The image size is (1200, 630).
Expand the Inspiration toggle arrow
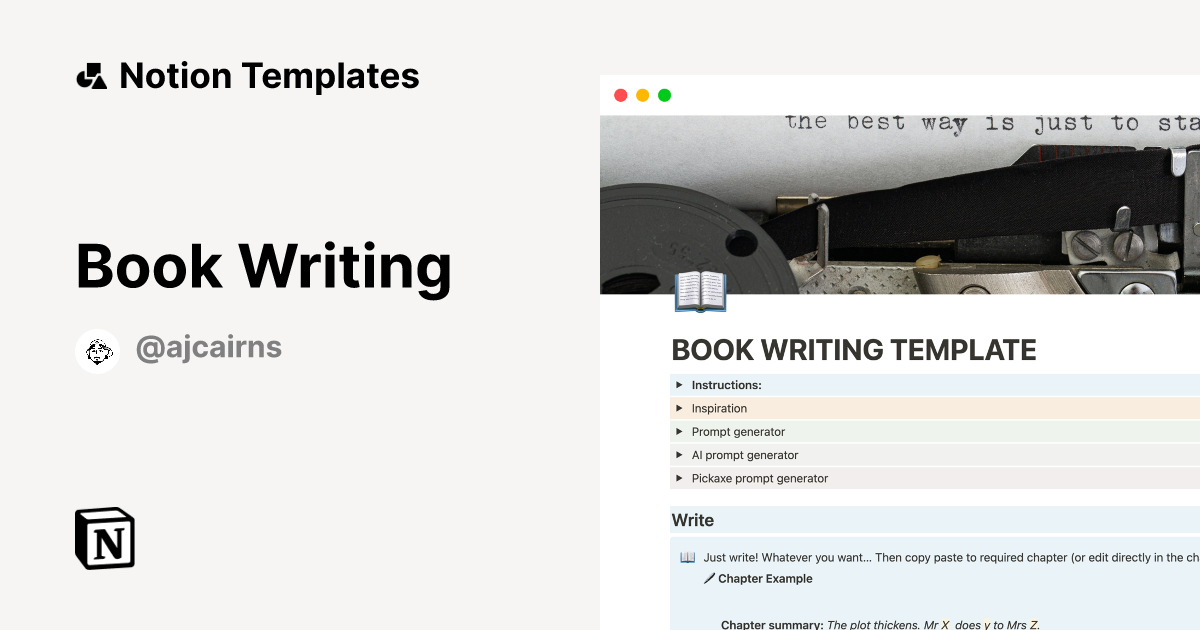pyautogui.click(x=679, y=408)
